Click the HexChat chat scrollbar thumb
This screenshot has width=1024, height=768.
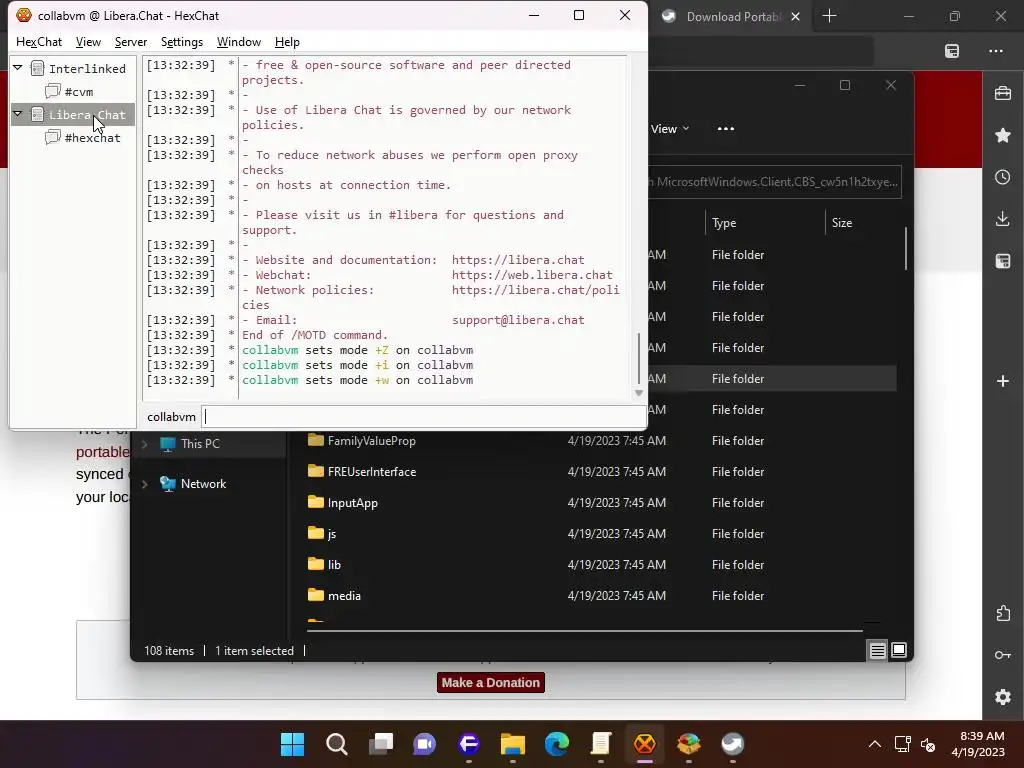(x=639, y=359)
